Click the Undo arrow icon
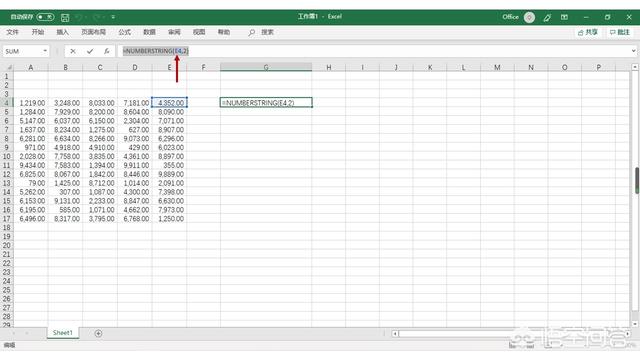 [79, 17]
